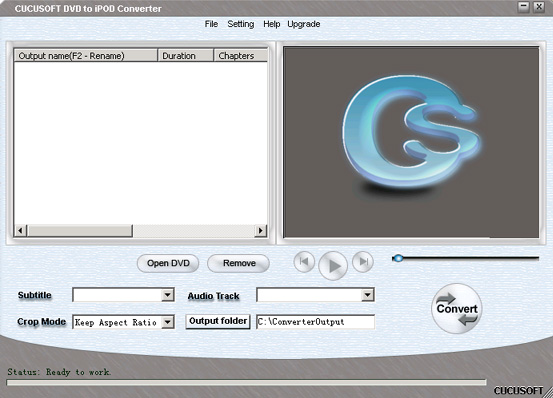Click the Remove button
The width and height of the screenshot is (553, 398).
pos(239,263)
